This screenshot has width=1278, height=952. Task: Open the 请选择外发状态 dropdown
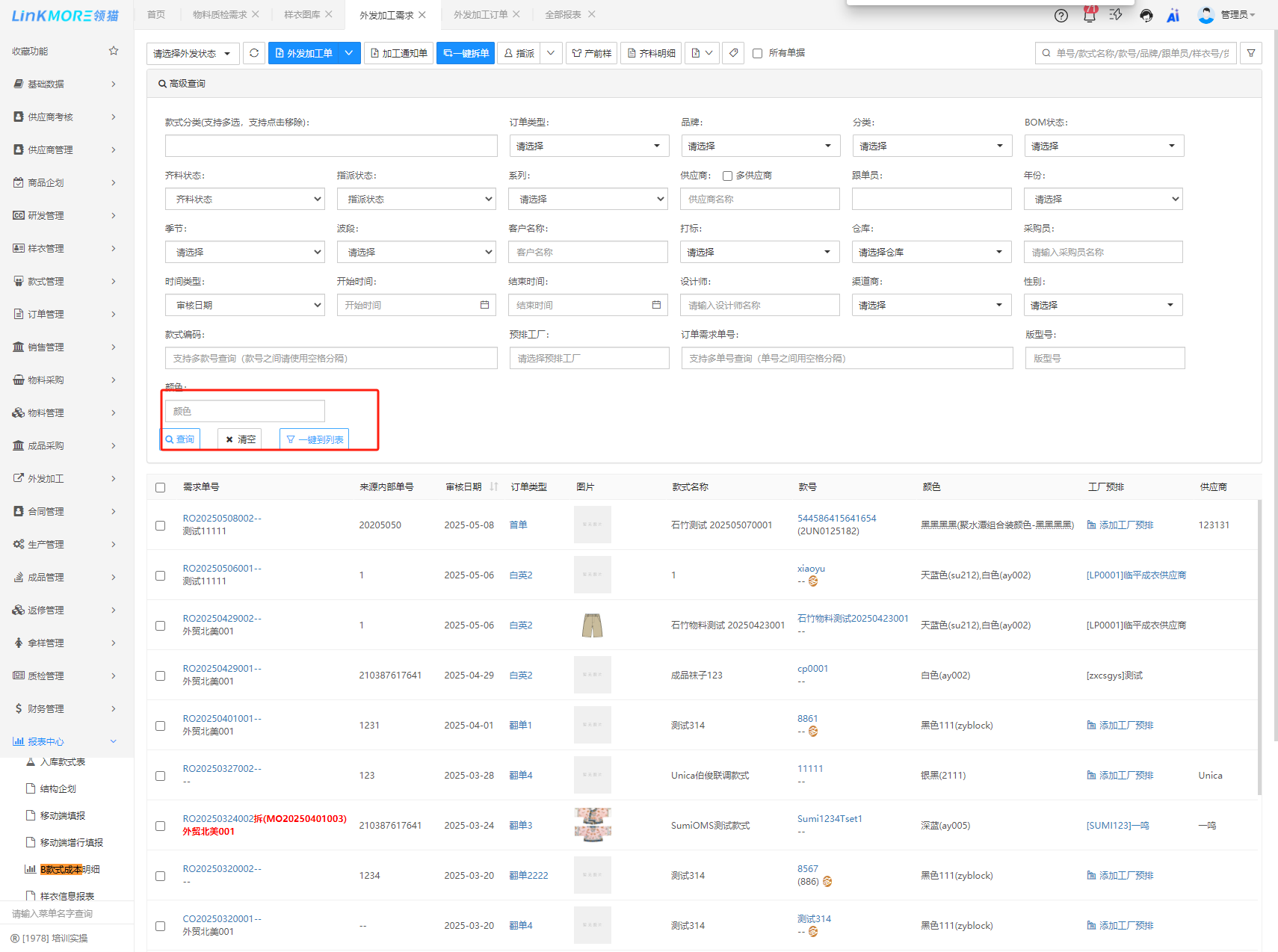(193, 54)
